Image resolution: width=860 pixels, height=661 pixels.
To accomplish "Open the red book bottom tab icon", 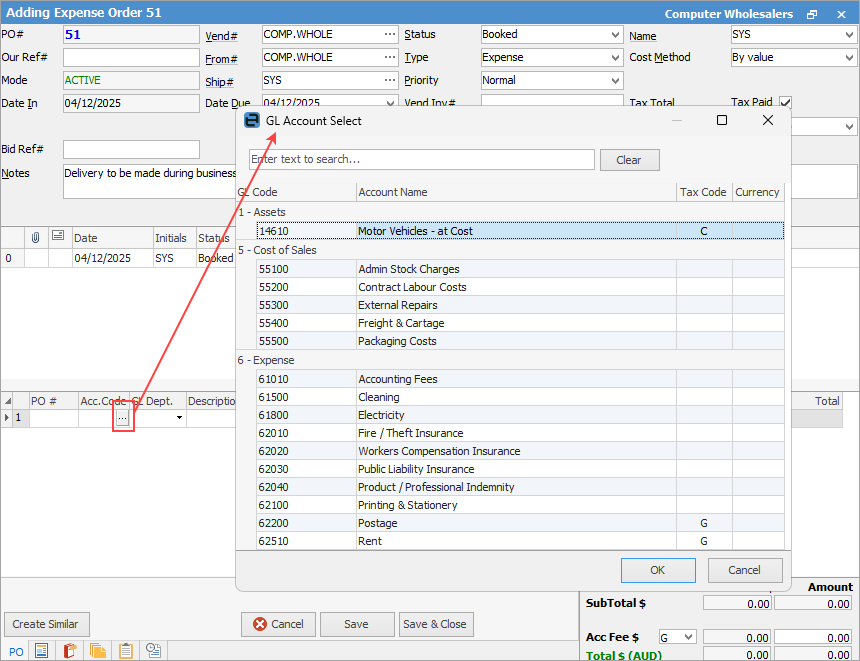I will click(70, 651).
